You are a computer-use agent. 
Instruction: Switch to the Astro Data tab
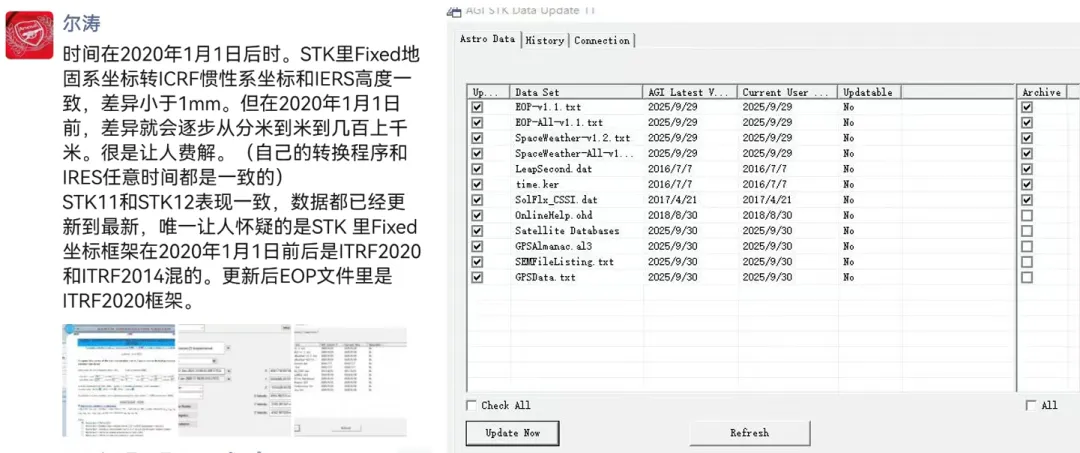(x=488, y=39)
